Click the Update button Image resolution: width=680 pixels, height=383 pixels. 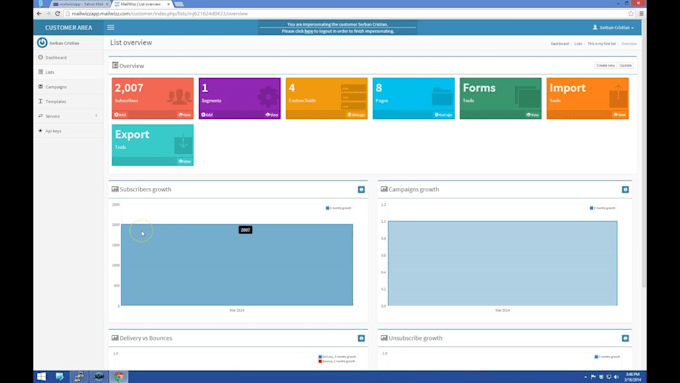coord(626,65)
